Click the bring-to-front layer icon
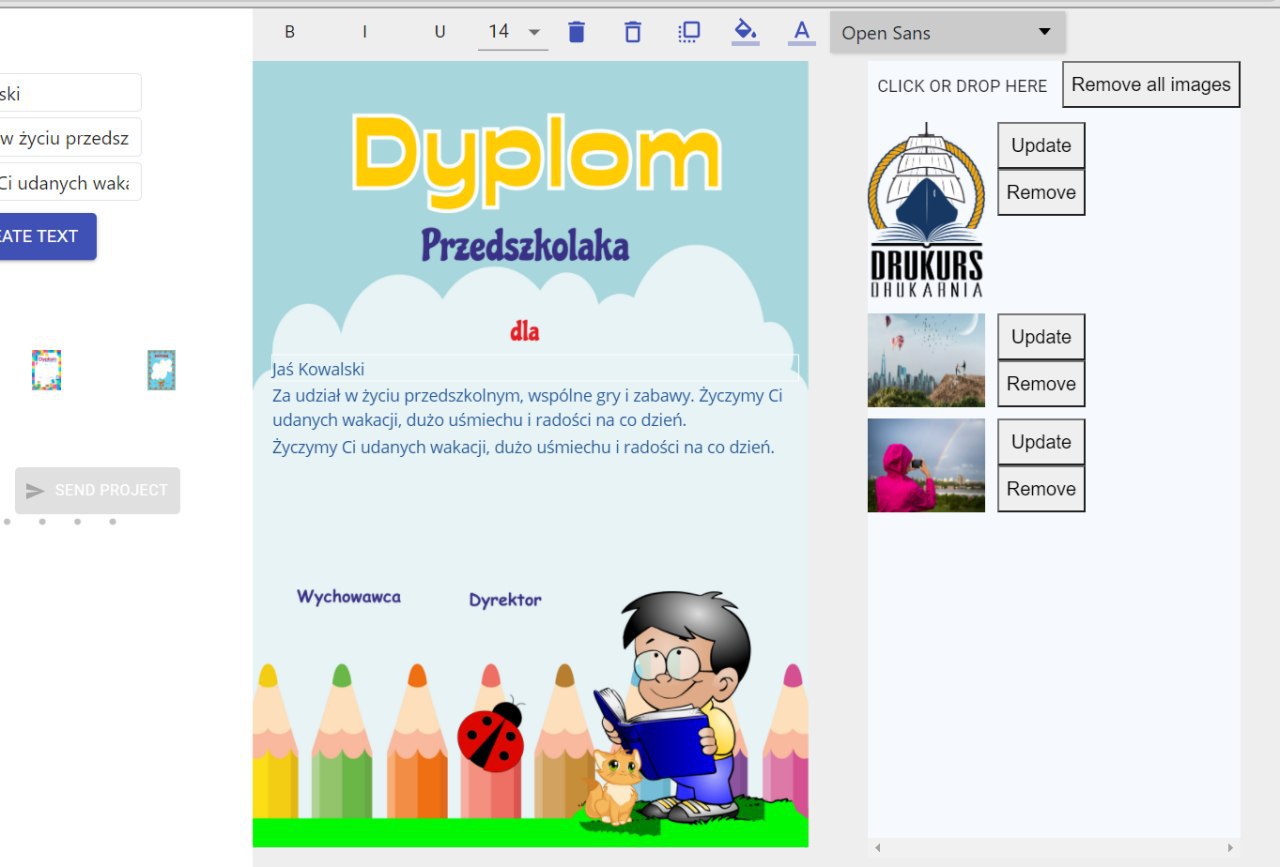 [x=689, y=32]
